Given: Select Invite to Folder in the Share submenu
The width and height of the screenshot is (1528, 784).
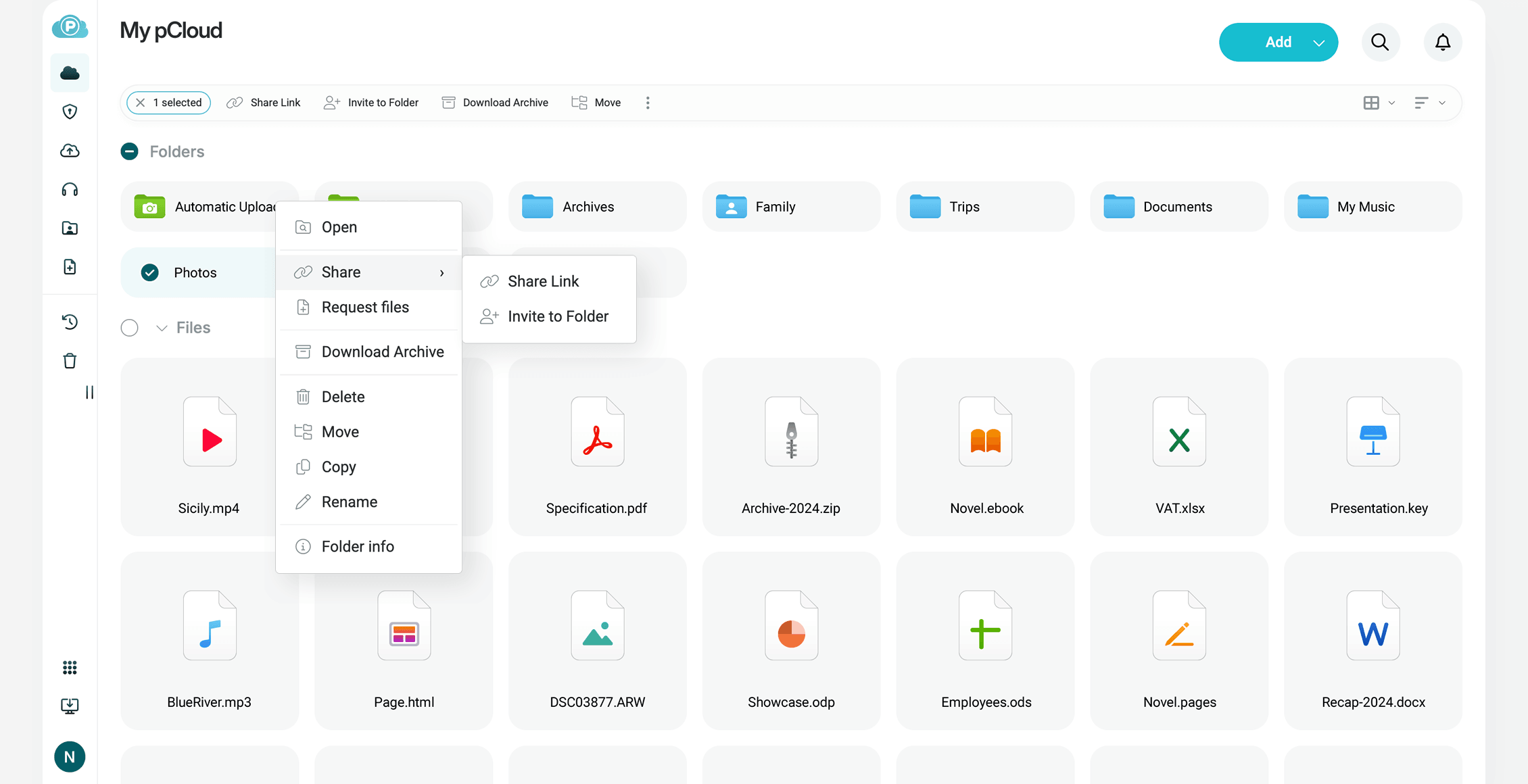Looking at the screenshot, I should coord(558,316).
